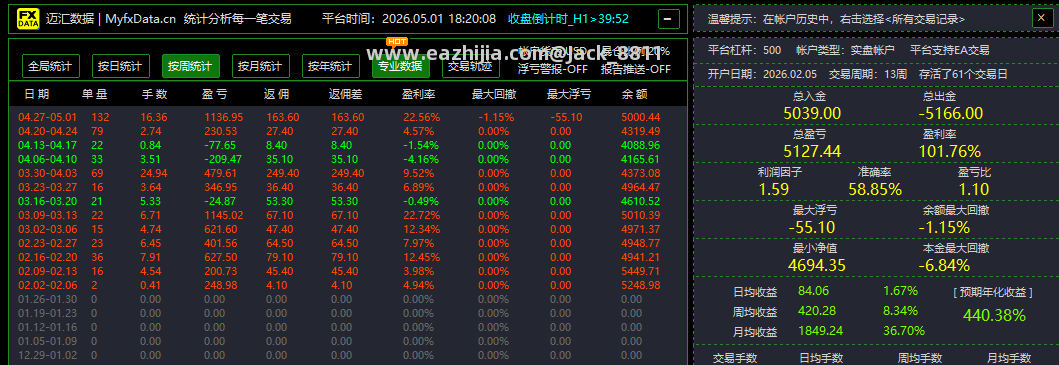This screenshot has height=365, width=1059.
Task: Select empty week row 01.26-01.30
Action: pos(348,299)
